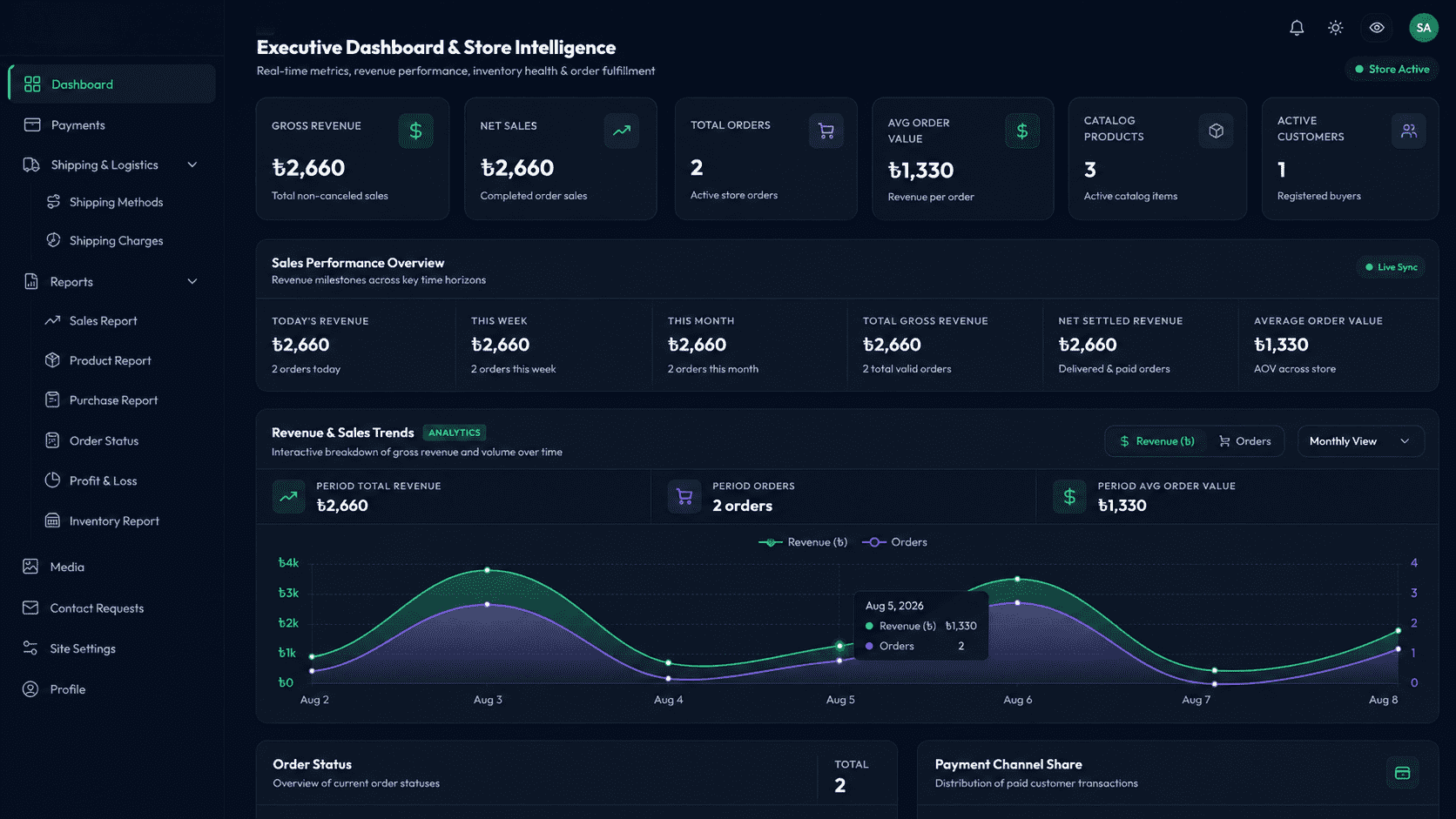Click the Reports document icon

[x=31, y=281]
